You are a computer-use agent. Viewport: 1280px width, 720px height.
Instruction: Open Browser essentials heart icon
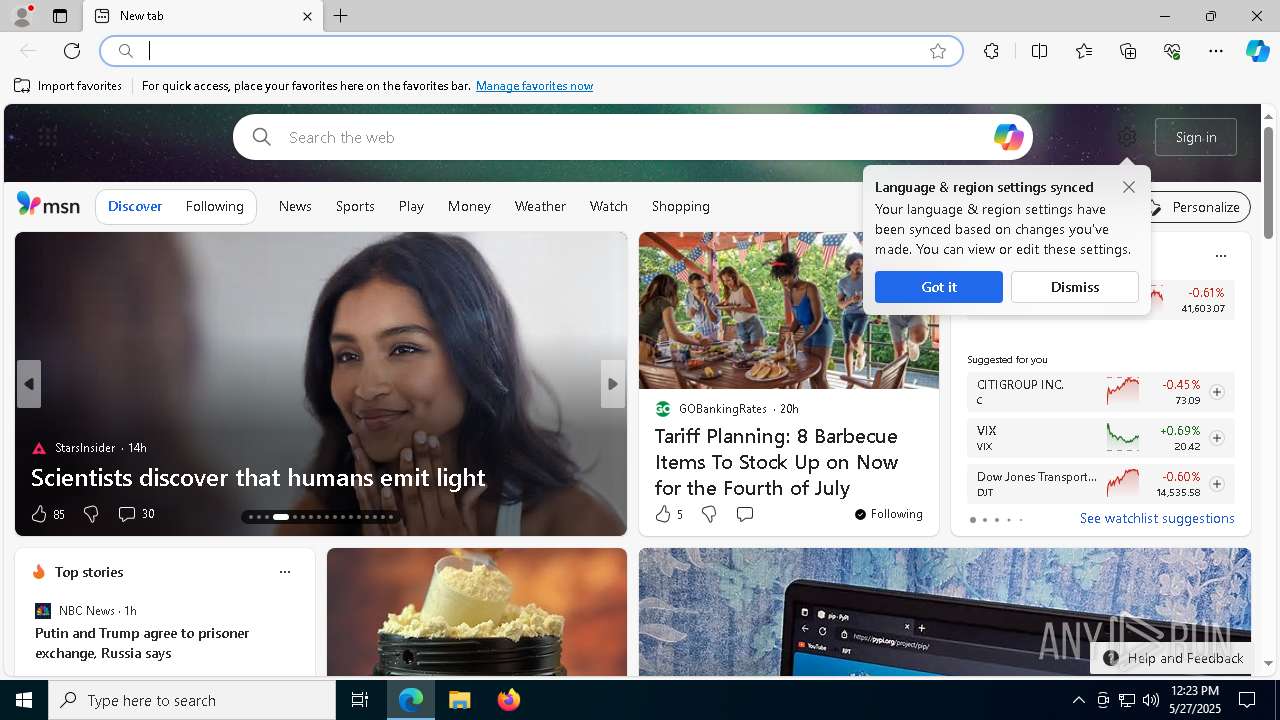tap(1172, 51)
